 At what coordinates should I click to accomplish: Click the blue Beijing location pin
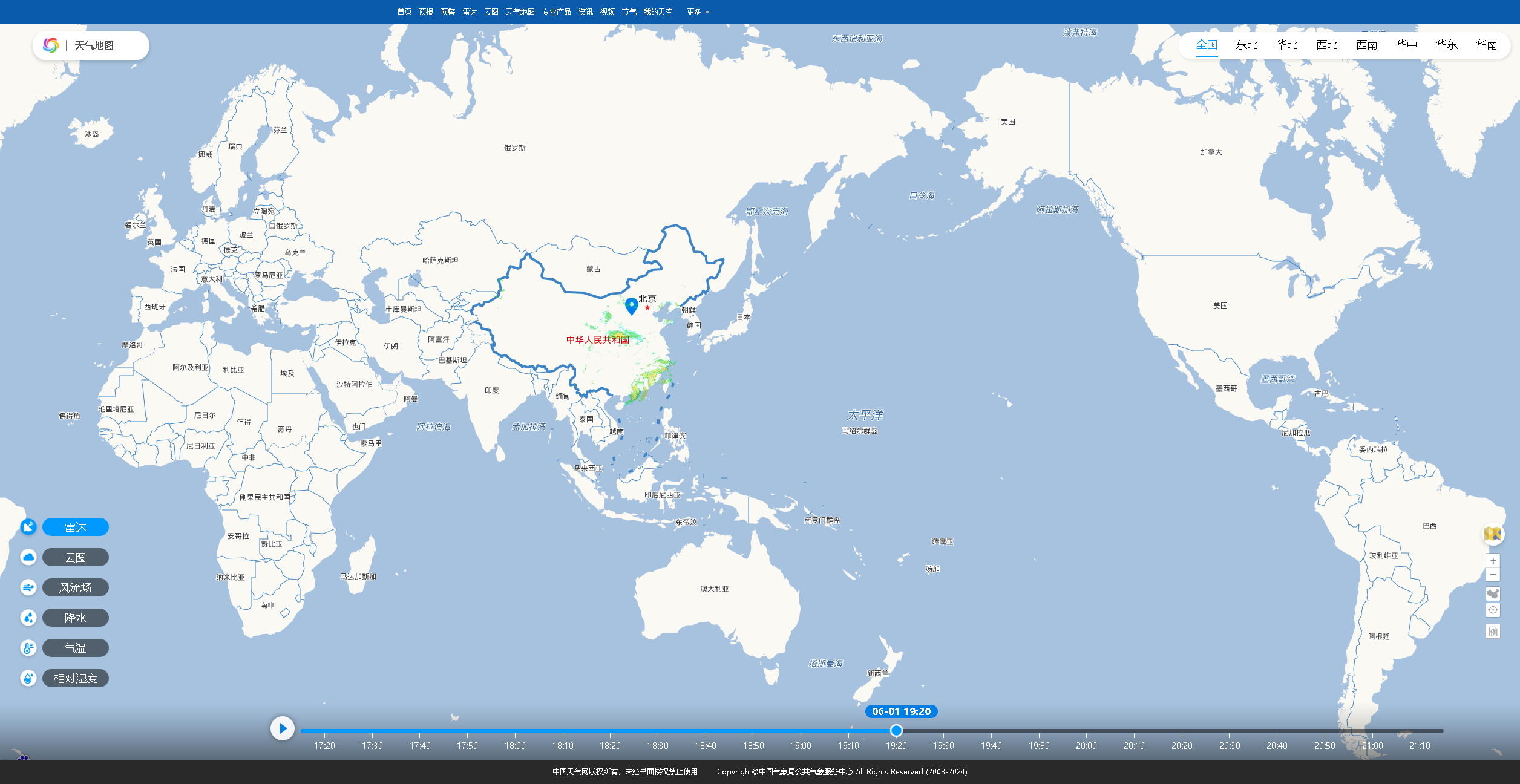click(631, 305)
